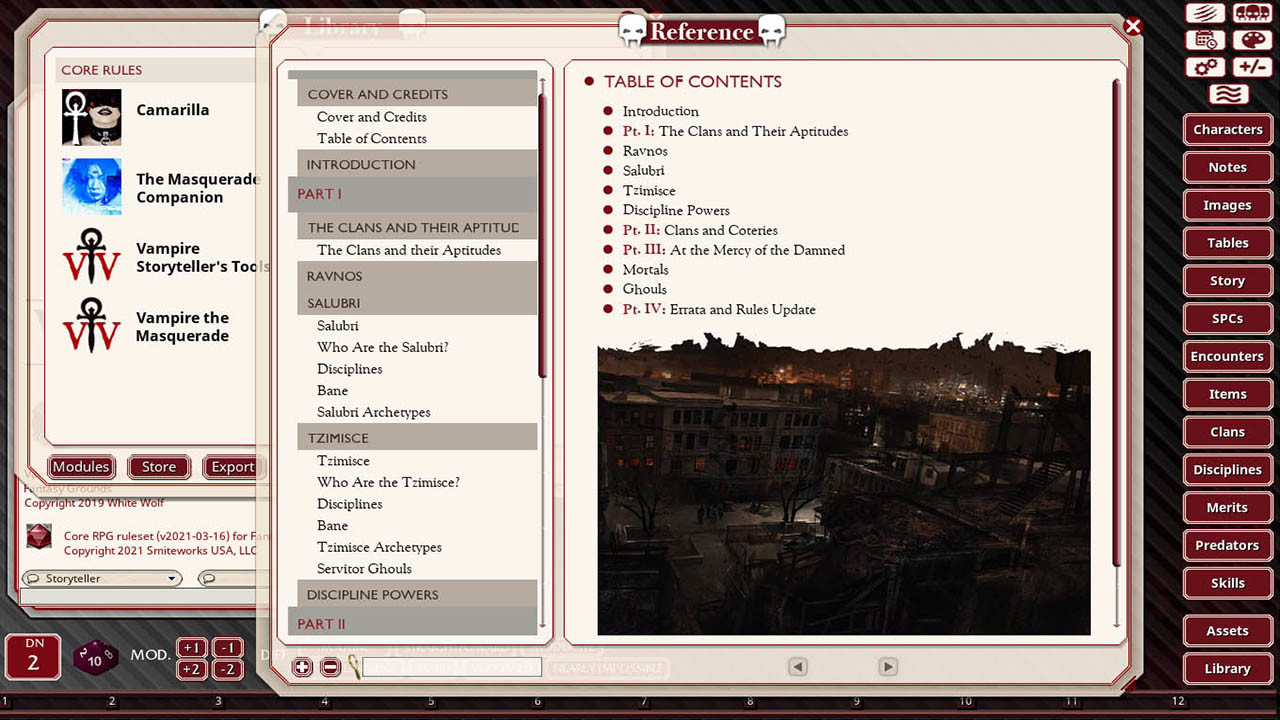Open the Storyteller speaker dropdown
The image size is (1280, 720).
(x=101, y=578)
